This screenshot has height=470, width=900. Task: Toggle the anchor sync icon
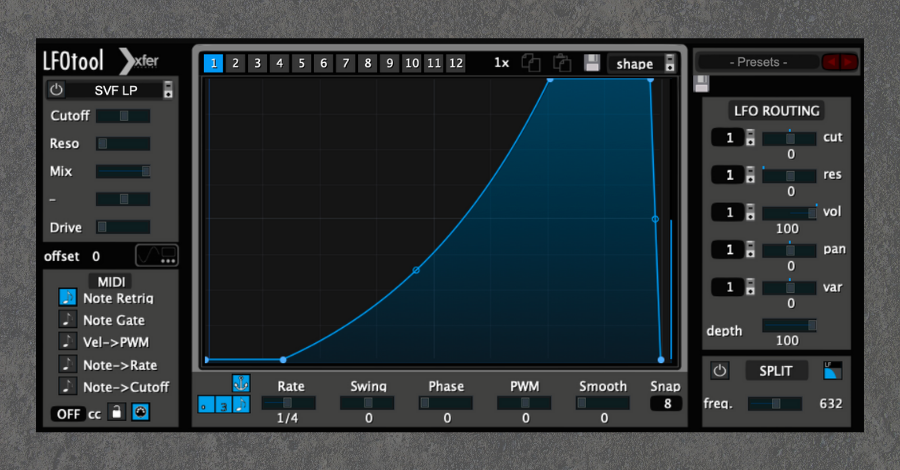(241, 383)
